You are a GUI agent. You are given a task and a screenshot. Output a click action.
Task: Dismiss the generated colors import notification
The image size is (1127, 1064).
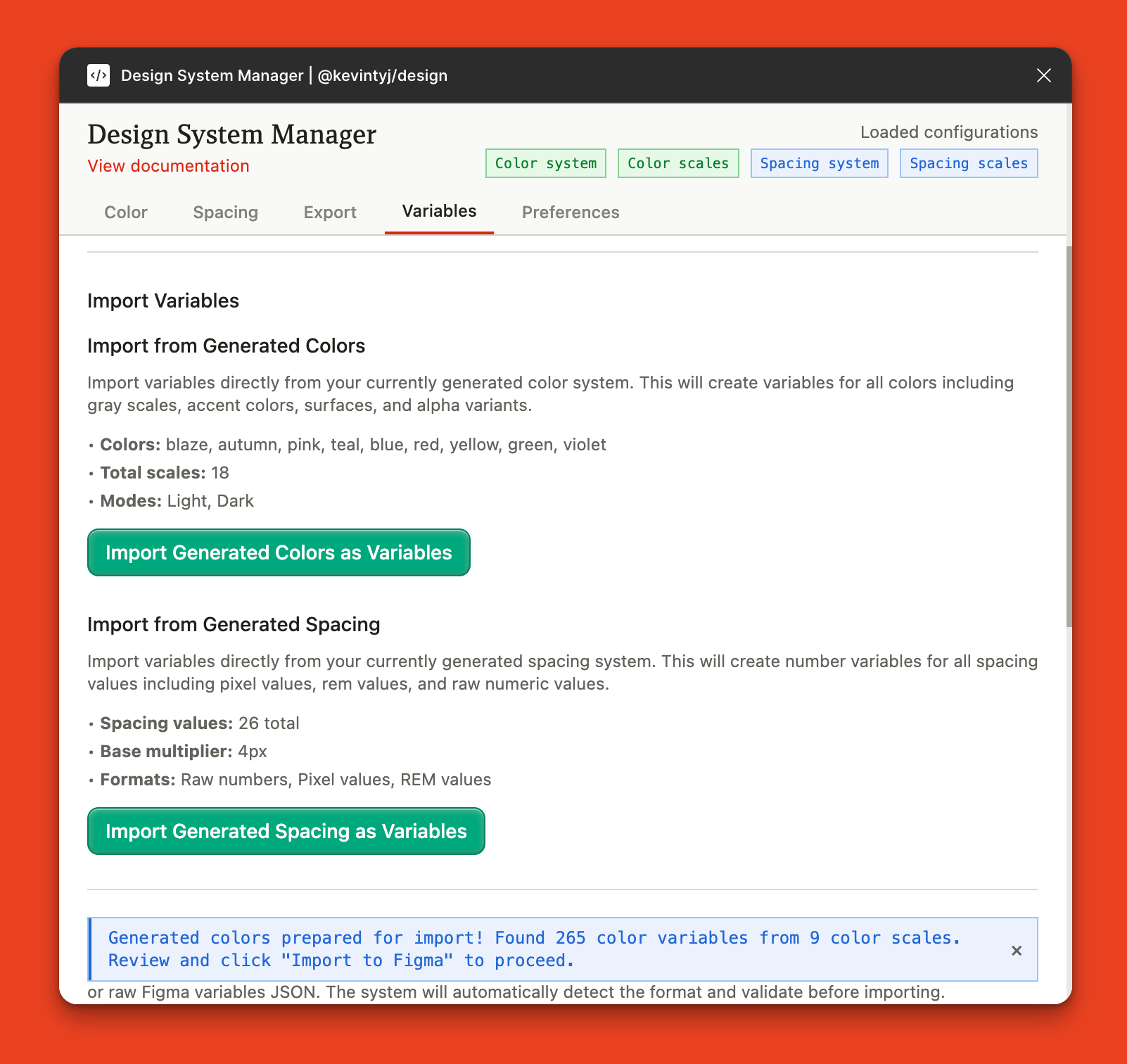click(x=1017, y=950)
